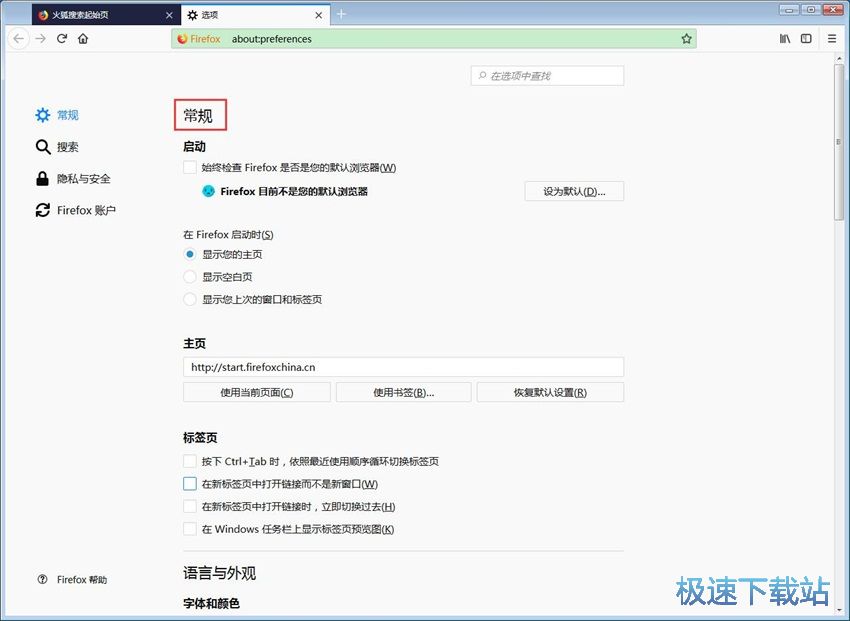This screenshot has height=621, width=850.
Task: Open the Library bookshelf icon
Action: (x=784, y=38)
